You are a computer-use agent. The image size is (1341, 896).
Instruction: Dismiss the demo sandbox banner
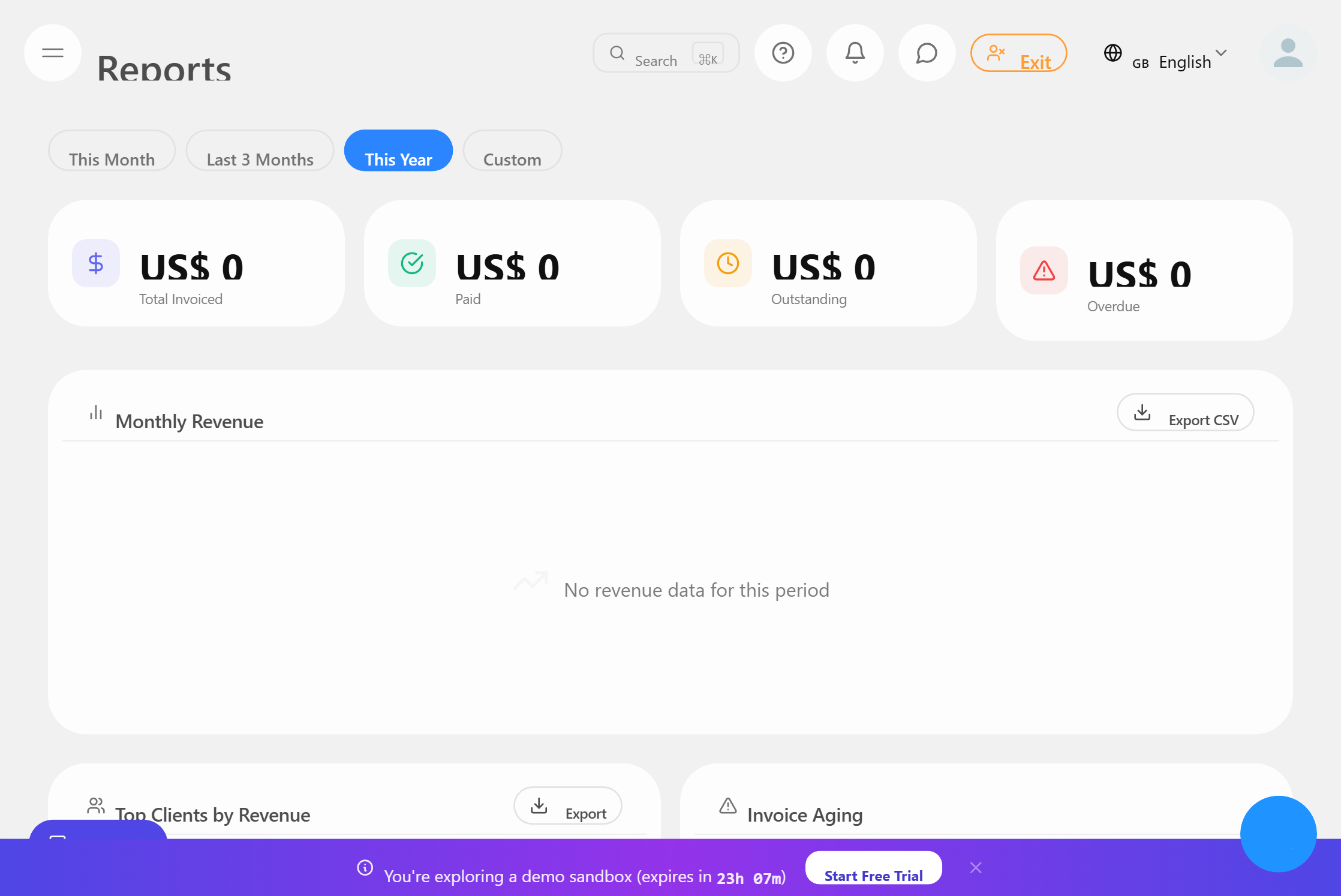tap(976, 867)
